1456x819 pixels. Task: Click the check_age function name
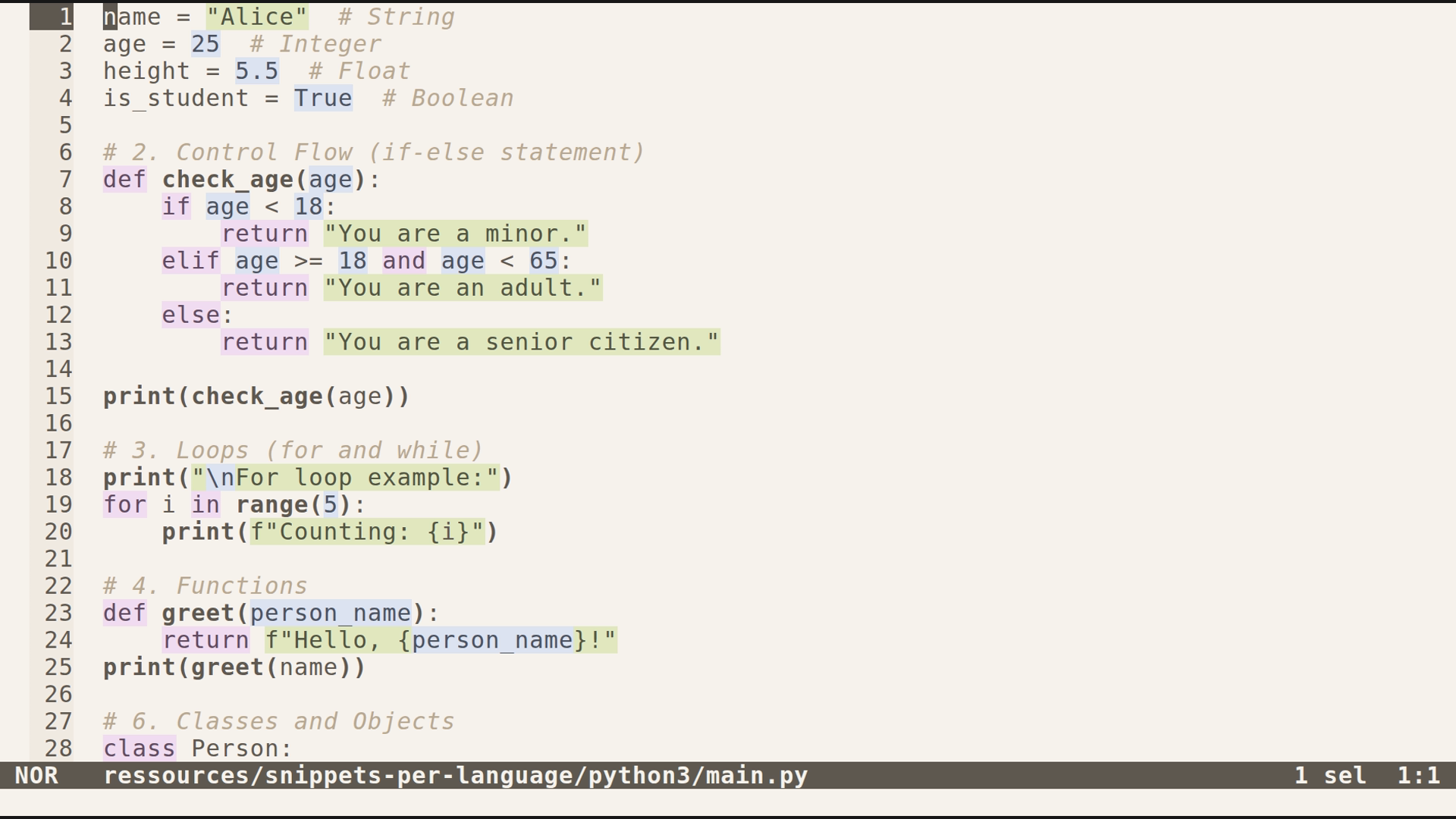coord(227,180)
